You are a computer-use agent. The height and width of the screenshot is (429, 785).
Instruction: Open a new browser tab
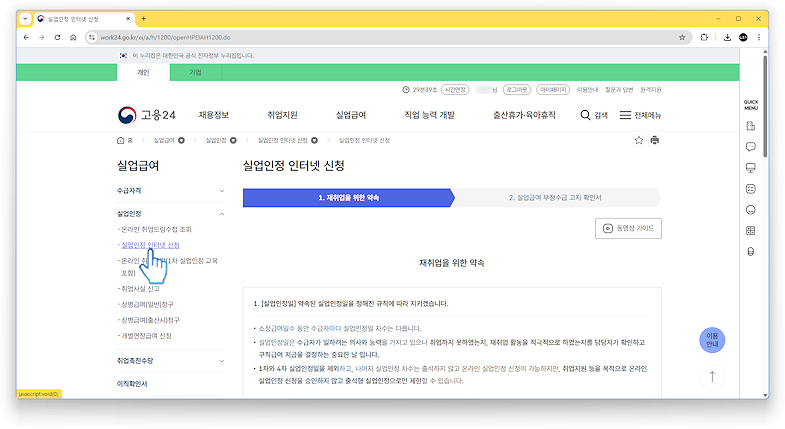coord(144,19)
